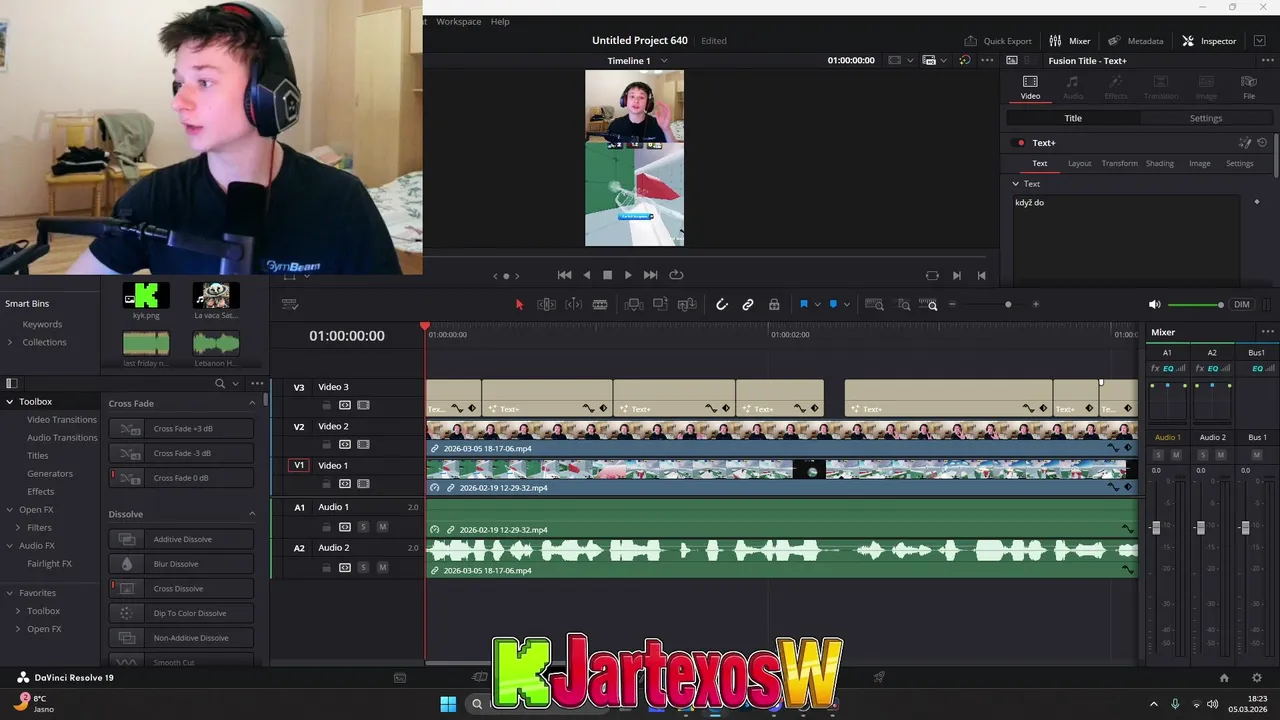Click the Full Extent Zoom icon
Viewport: 1280px width, 720px height.
click(x=874, y=305)
